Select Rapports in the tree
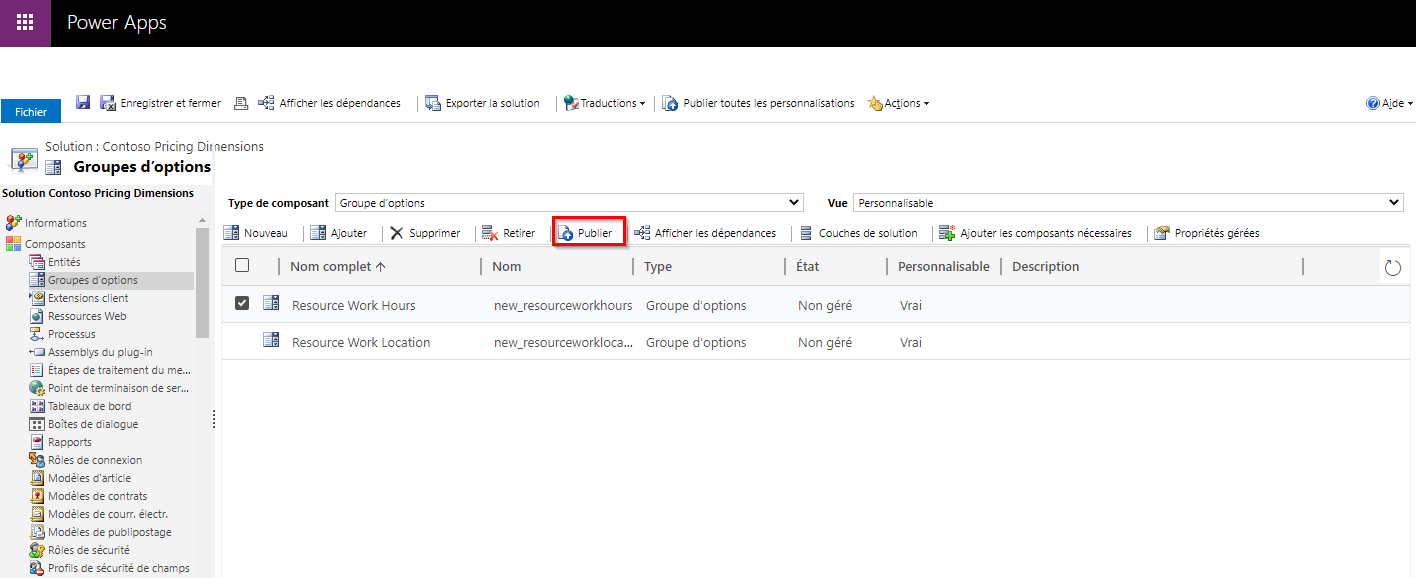1416x578 pixels. (70, 442)
